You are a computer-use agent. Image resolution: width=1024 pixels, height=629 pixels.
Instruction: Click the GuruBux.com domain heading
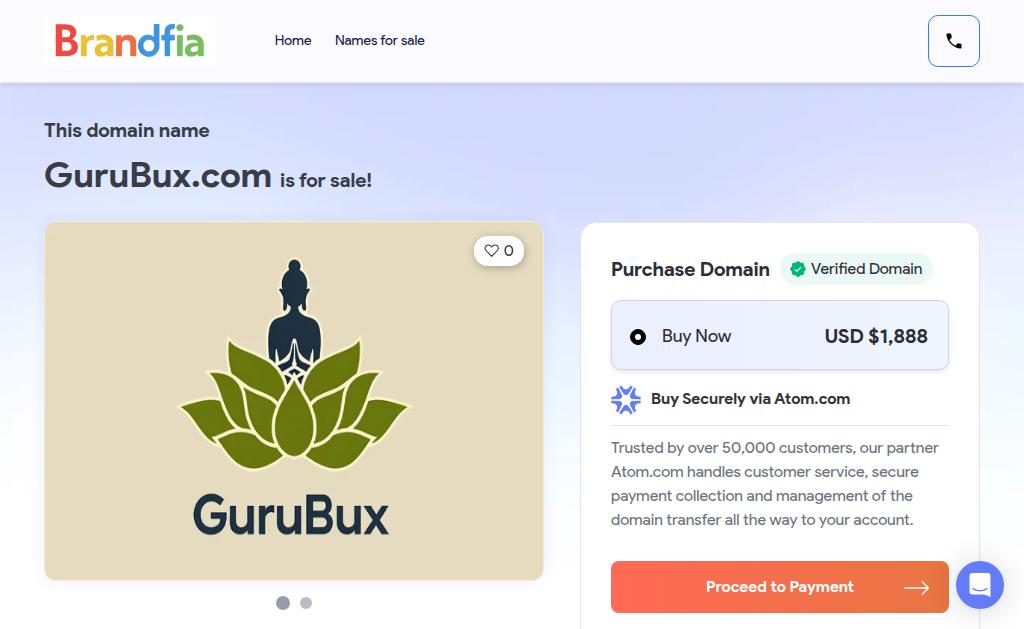click(158, 176)
